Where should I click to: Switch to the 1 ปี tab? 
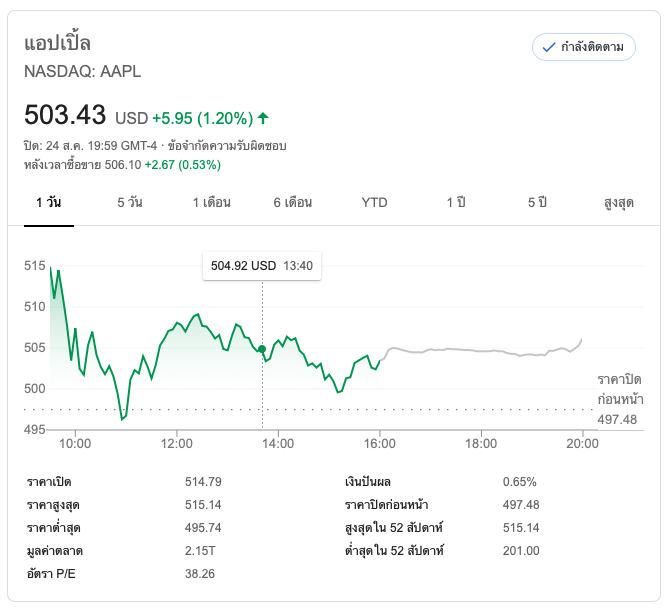pyautogui.click(x=456, y=202)
